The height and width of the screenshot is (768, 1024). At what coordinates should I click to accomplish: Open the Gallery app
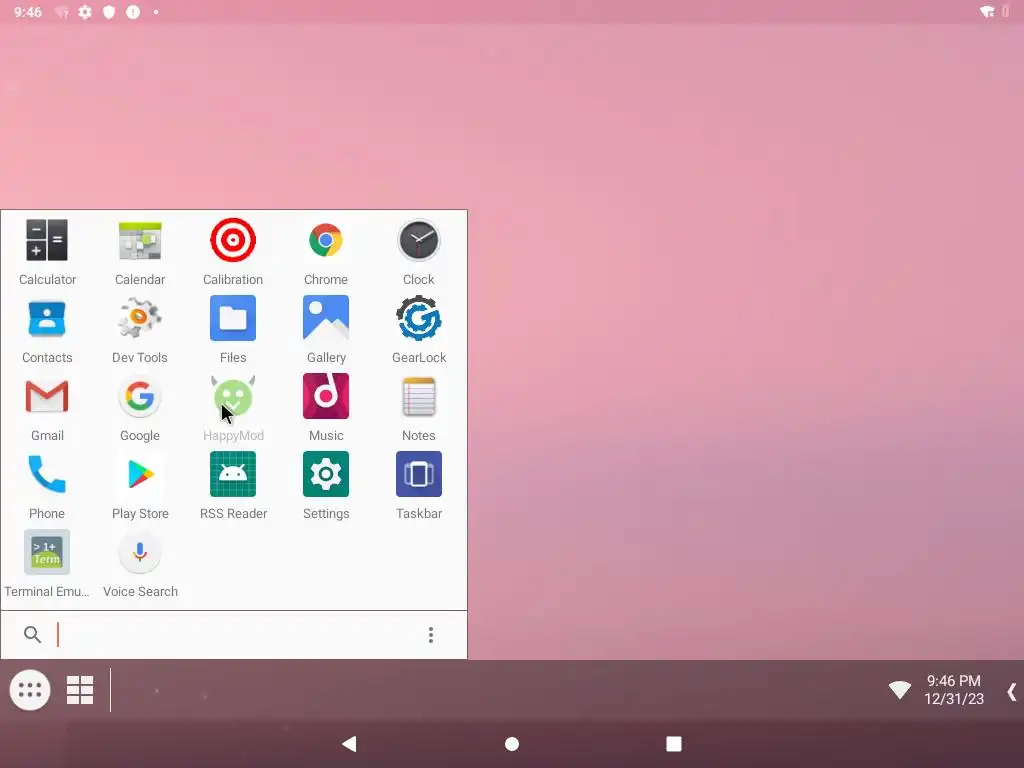[326, 330]
